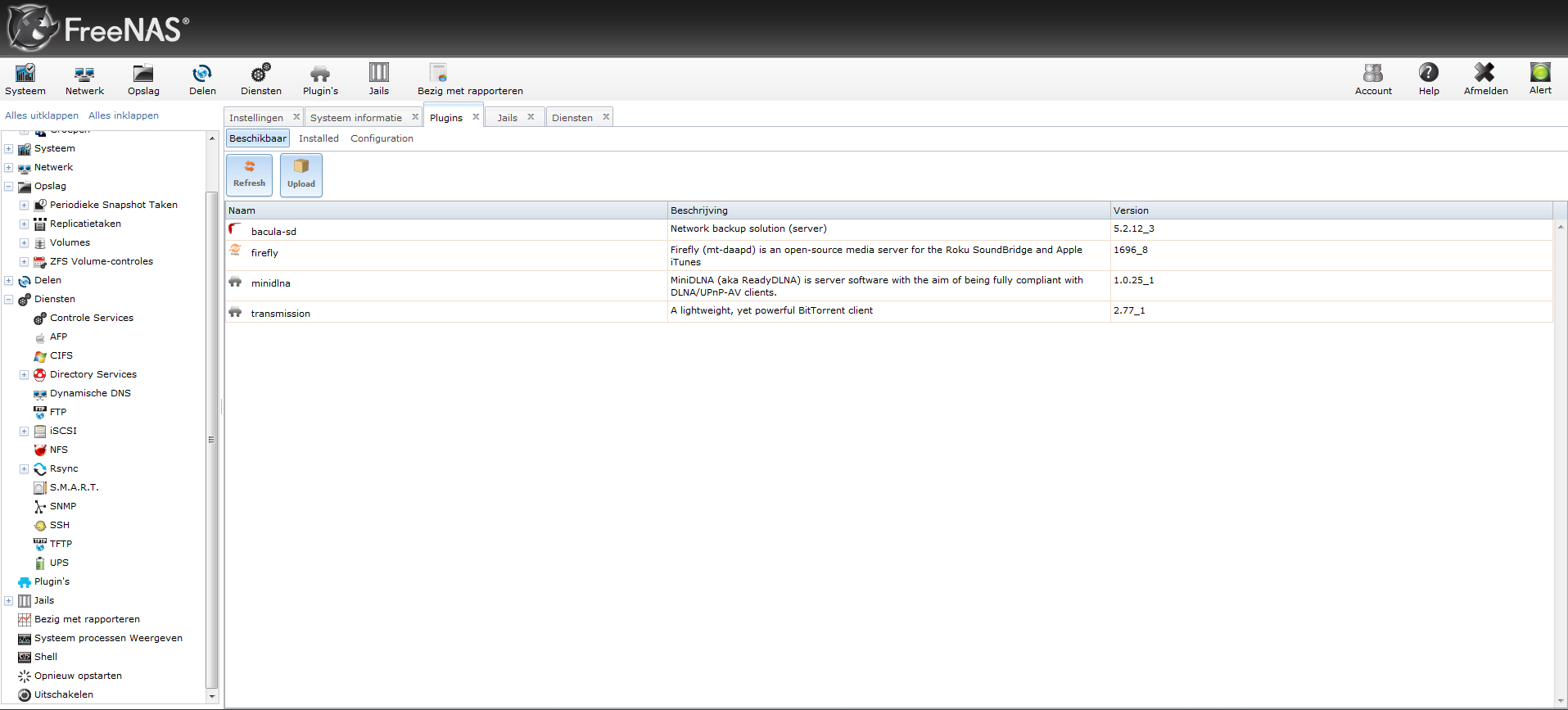Open Account icon in top toolbar
1568x710 pixels.
(1373, 79)
